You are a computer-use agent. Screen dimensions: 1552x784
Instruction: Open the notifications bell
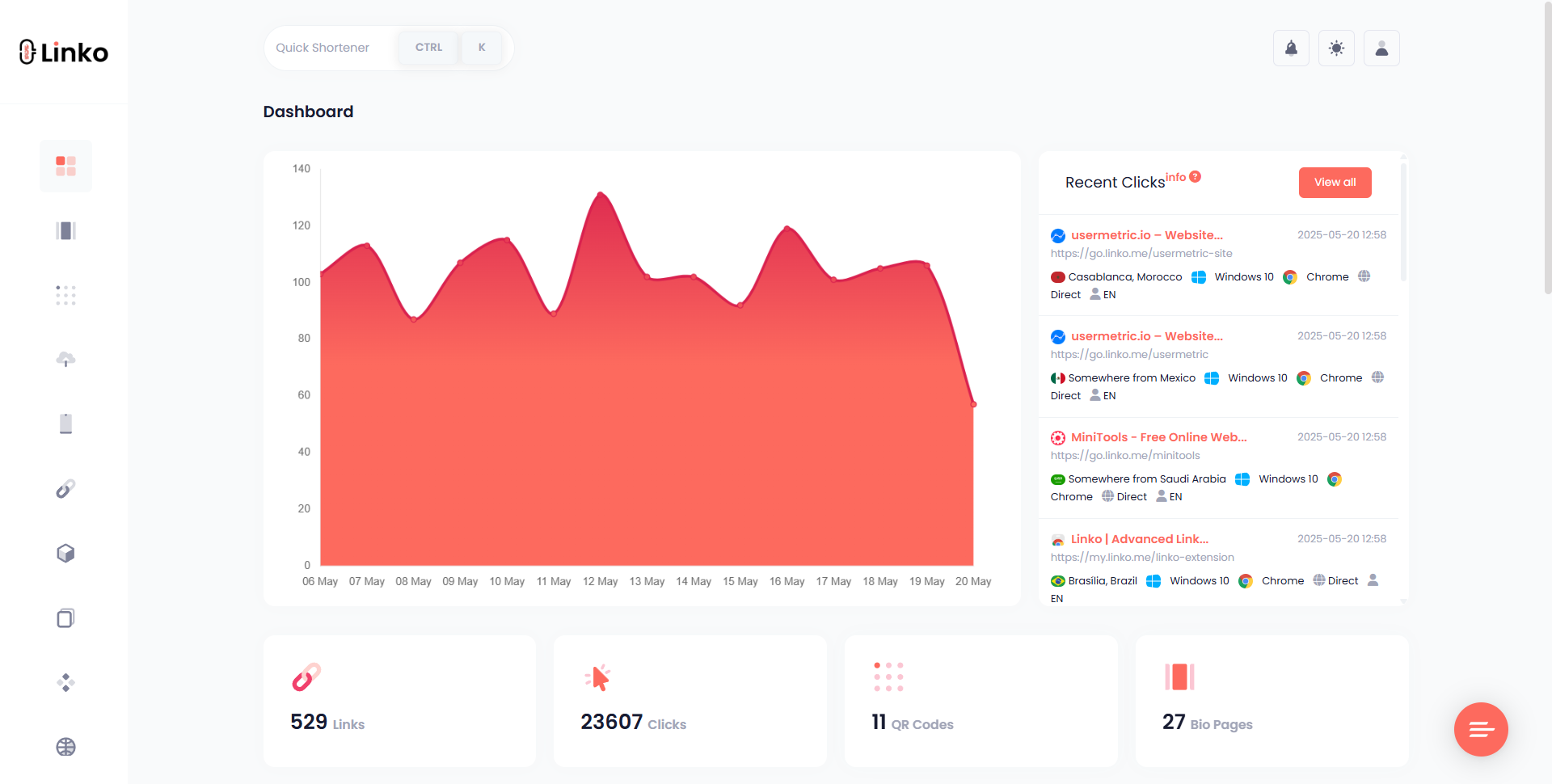pyautogui.click(x=1291, y=48)
